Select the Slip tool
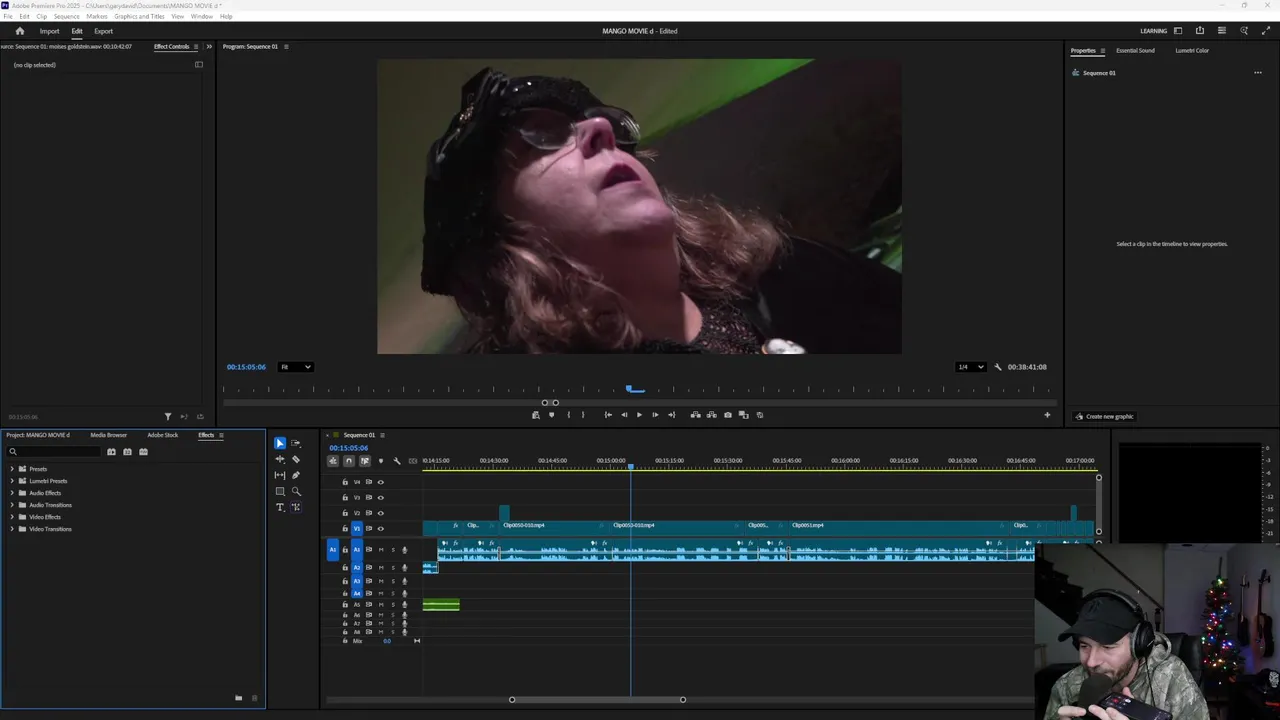Image resolution: width=1280 pixels, height=720 pixels. pos(280,475)
